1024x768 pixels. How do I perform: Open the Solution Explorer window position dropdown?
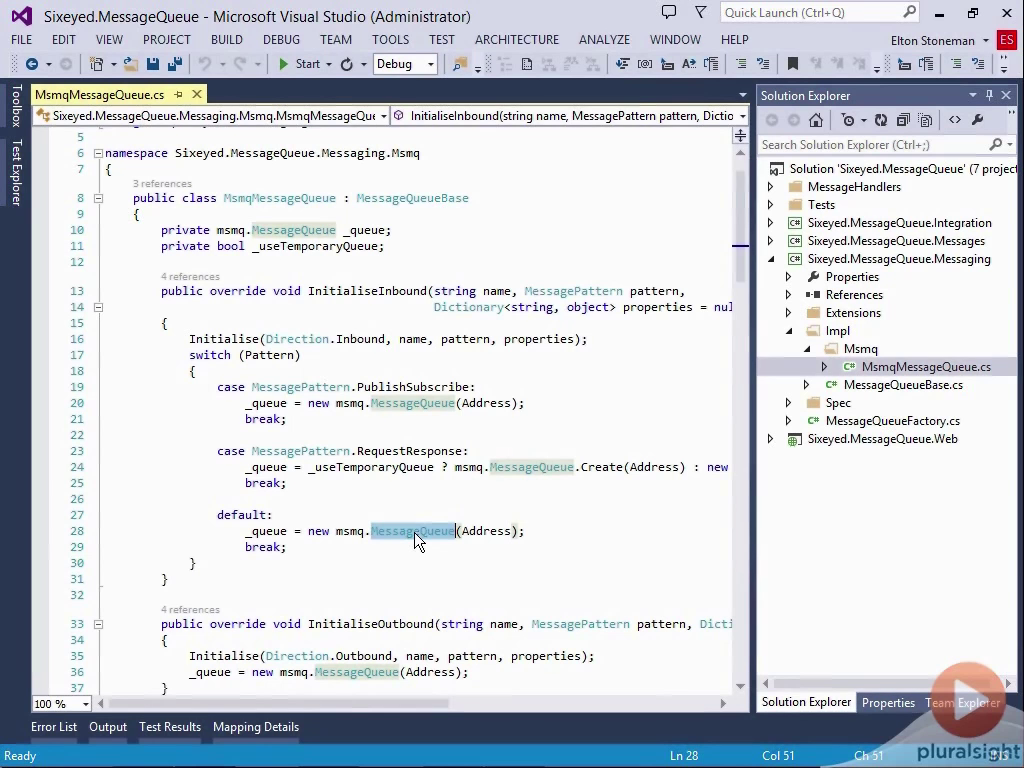tap(973, 95)
